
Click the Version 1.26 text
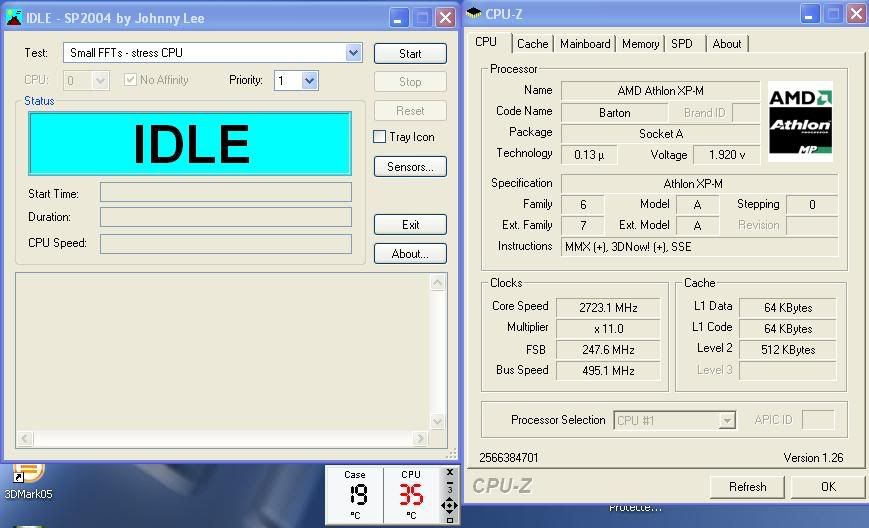pyautogui.click(x=813, y=458)
